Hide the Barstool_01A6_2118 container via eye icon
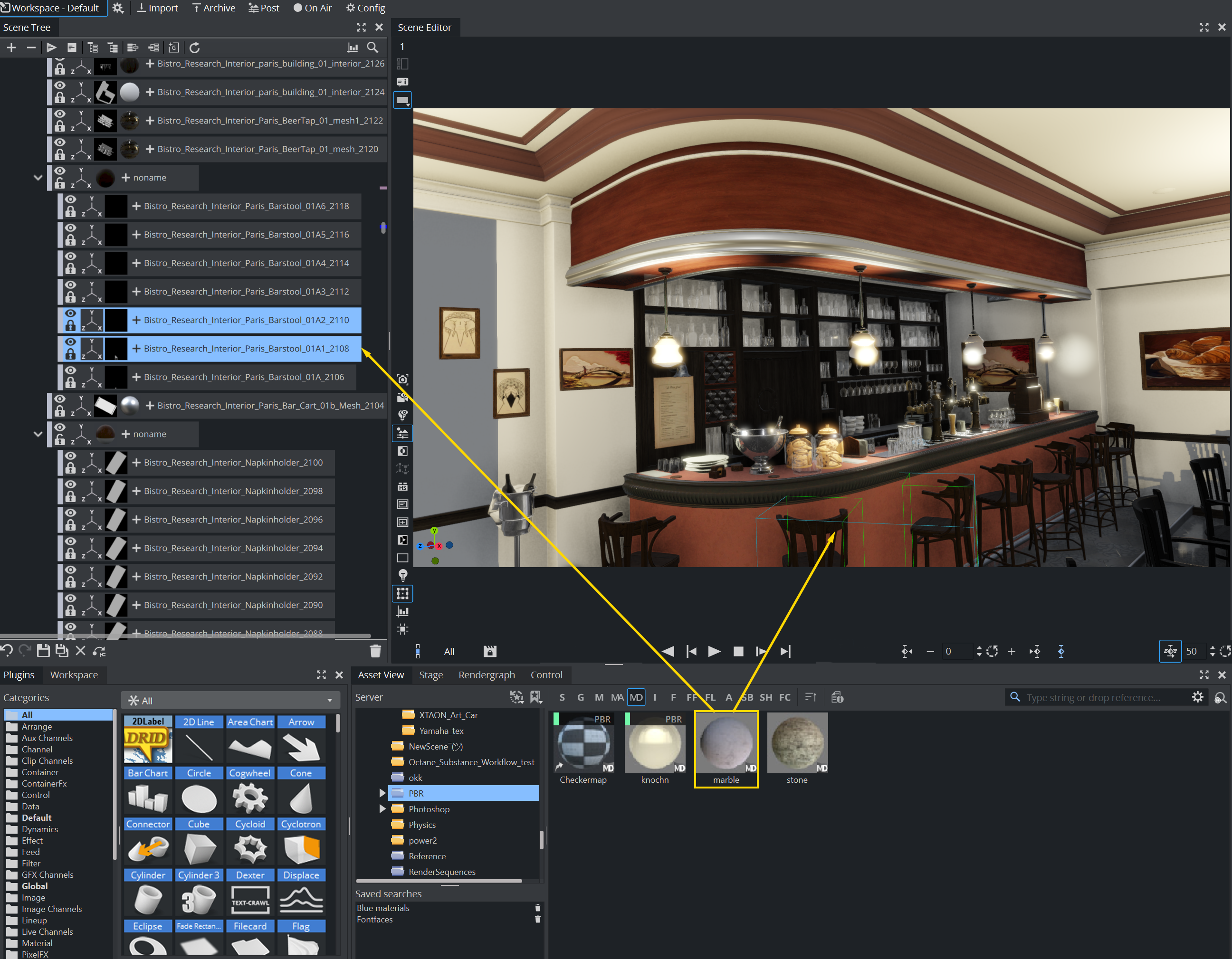The width and height of the screenshot is (1232, 959). (x=70, y=199)
